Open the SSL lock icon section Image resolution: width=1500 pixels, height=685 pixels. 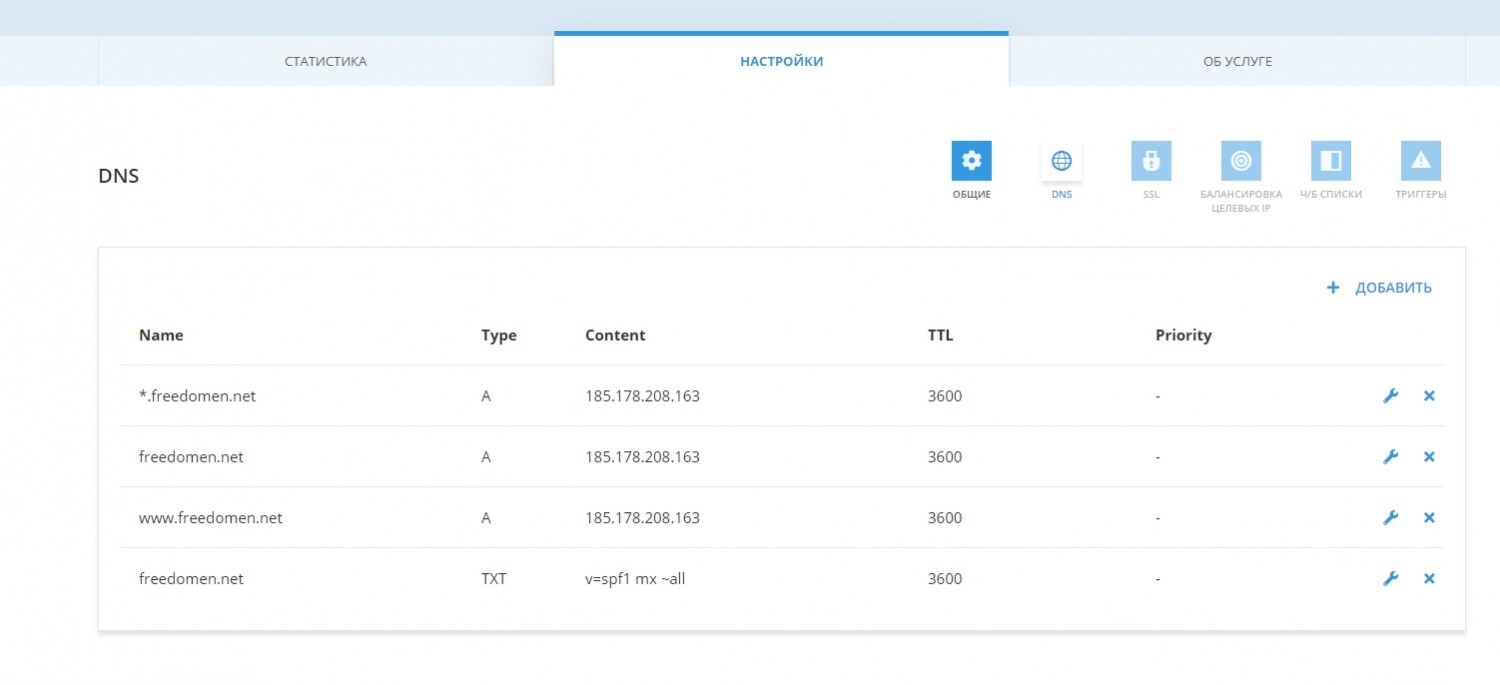click(1151, 161)
